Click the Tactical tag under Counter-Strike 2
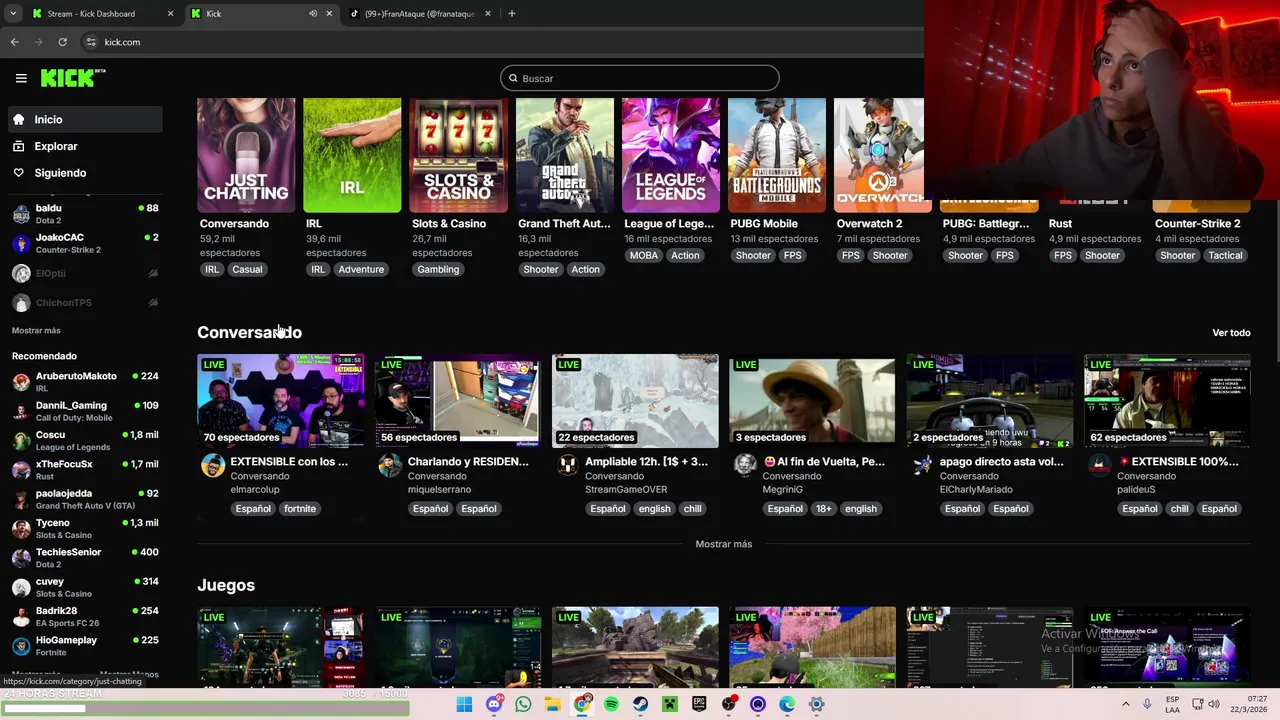 1225,255
